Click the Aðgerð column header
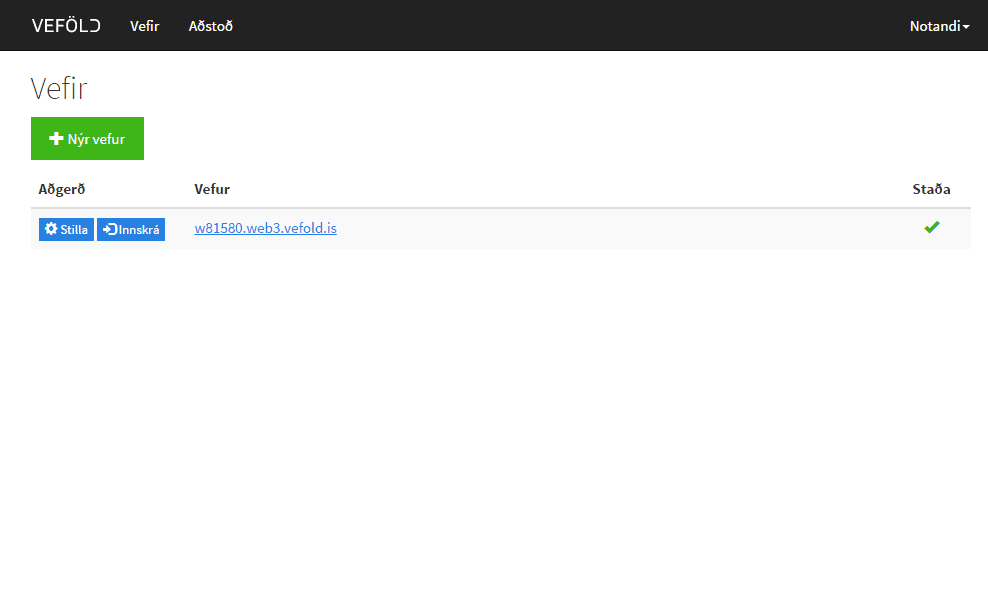 [62, 189]
